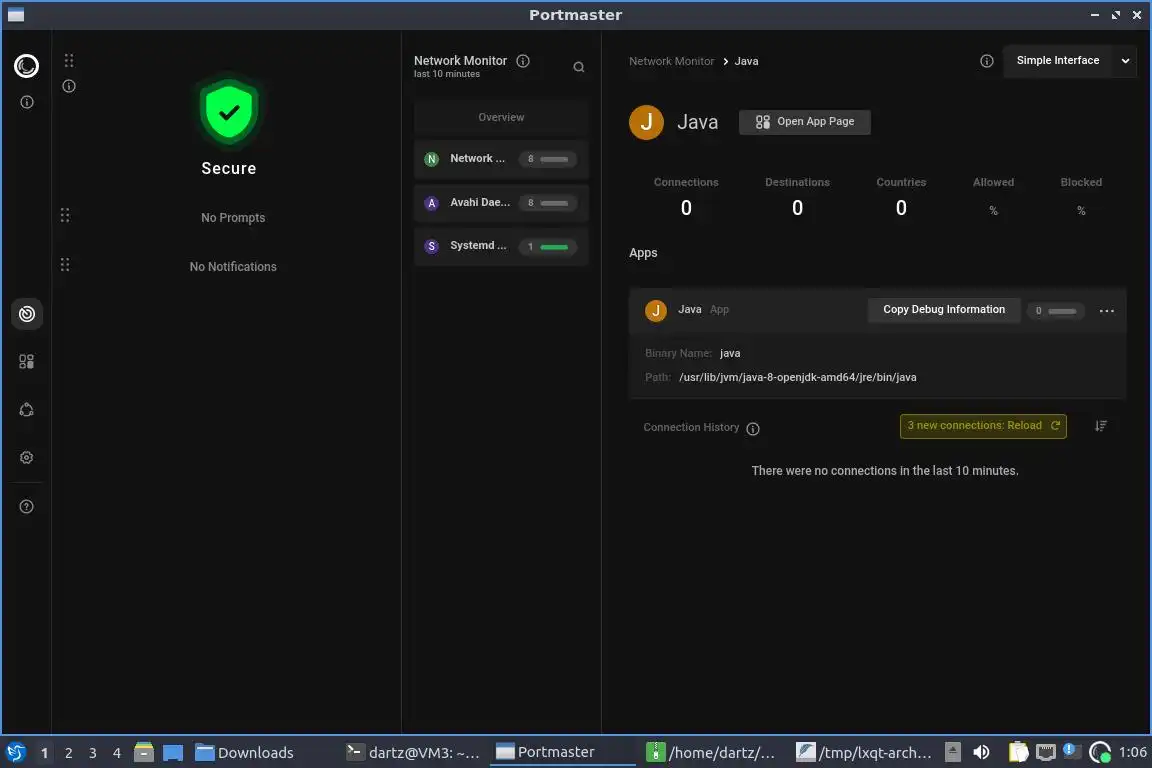
Task: Click Avahi Daemon connection count bar
Action: (548, 203)
